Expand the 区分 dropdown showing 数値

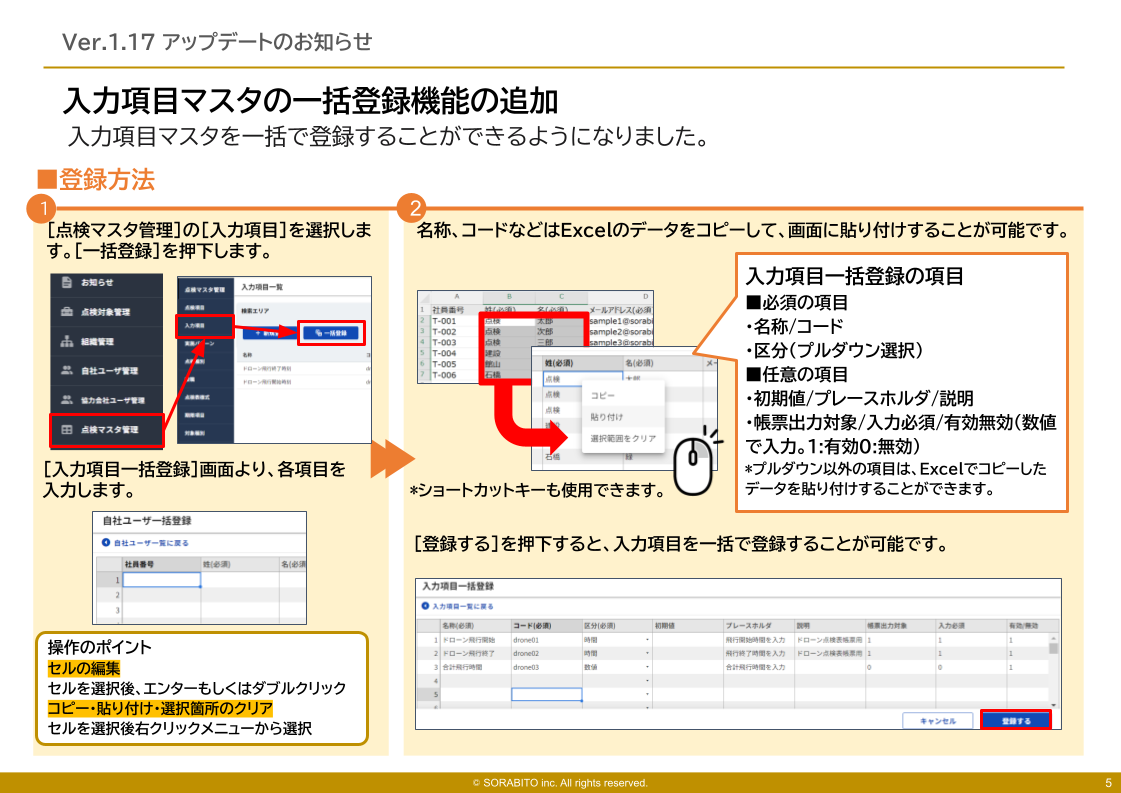pos(645,668)
